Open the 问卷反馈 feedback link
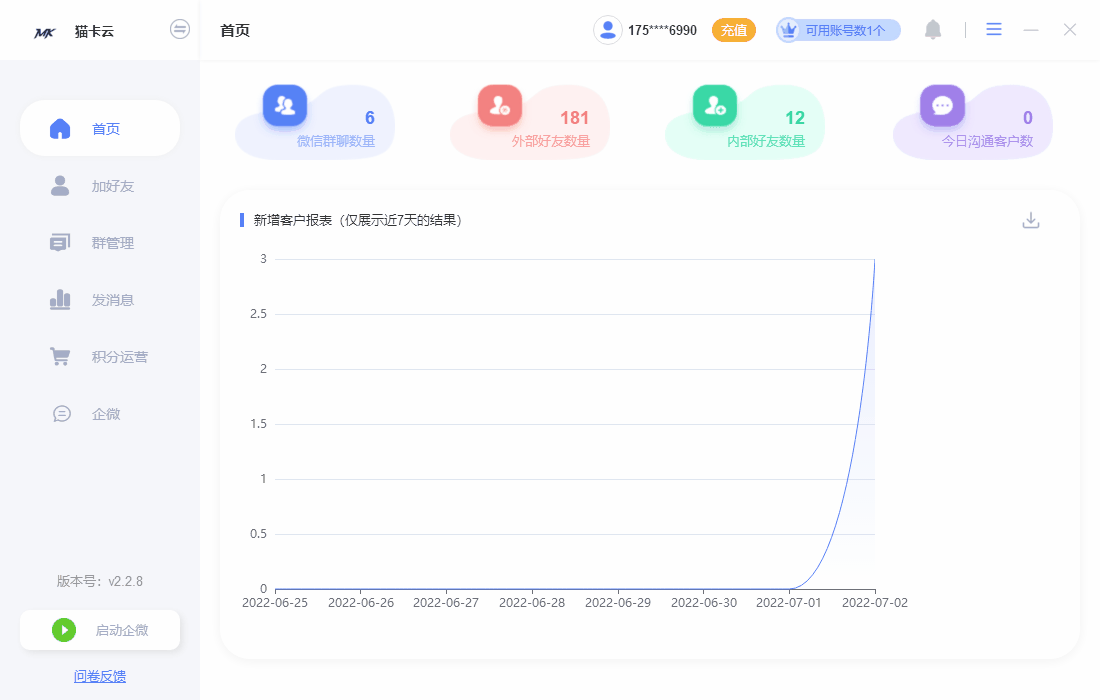The width and height of the screenshot is (1100, 700). [100, 676]
